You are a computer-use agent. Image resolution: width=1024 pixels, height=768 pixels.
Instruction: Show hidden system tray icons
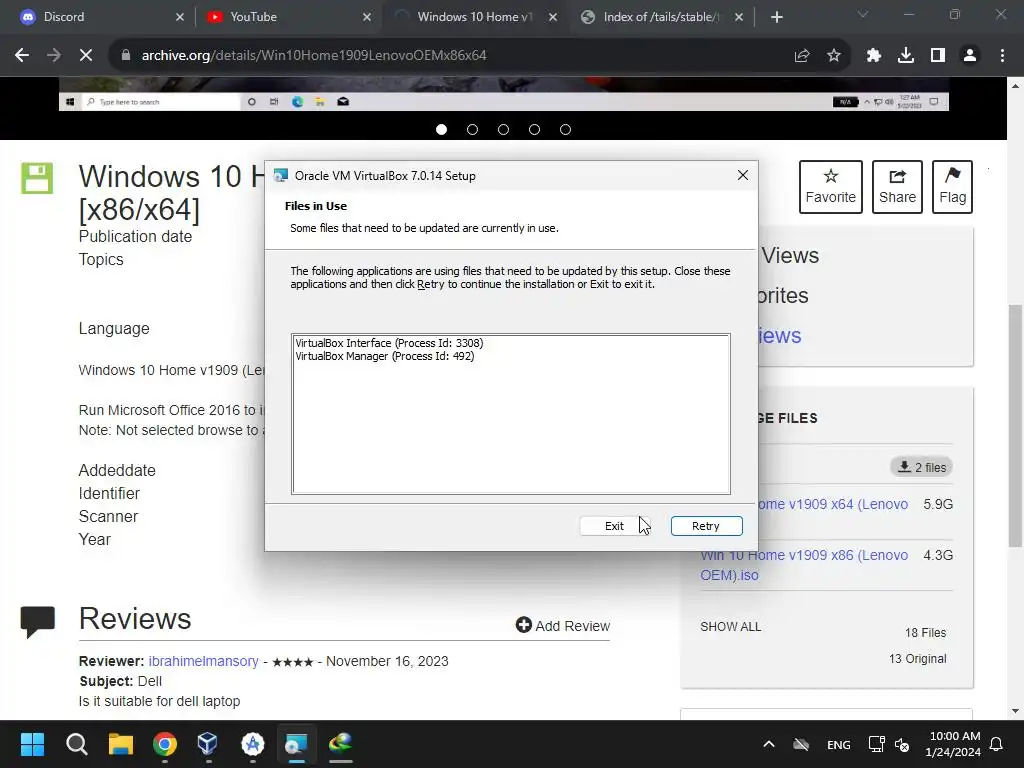tap(769, 744)
